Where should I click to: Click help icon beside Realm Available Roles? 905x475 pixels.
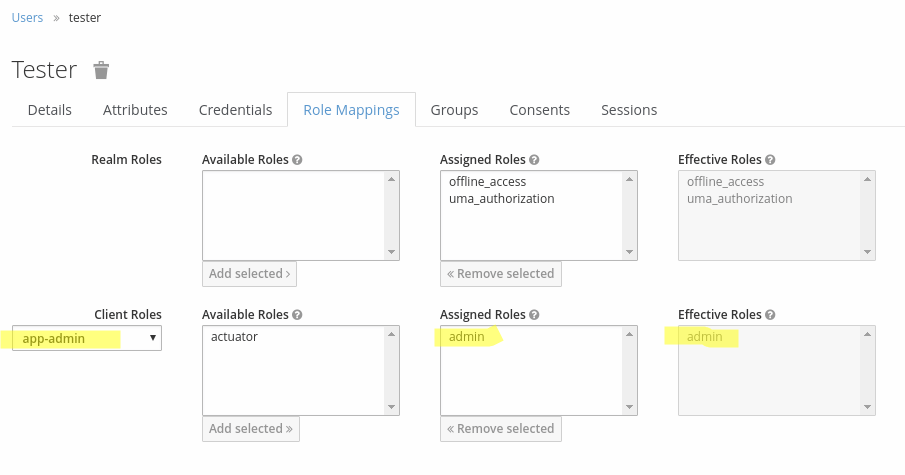click(298, 160)
